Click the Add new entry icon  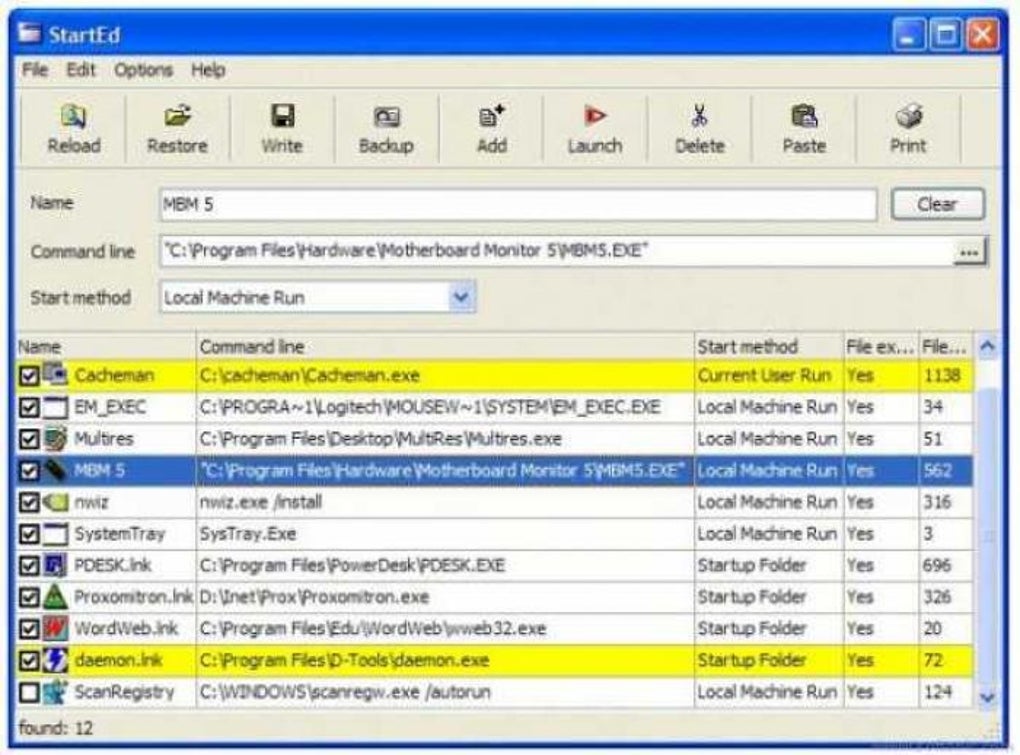point(491,116)
